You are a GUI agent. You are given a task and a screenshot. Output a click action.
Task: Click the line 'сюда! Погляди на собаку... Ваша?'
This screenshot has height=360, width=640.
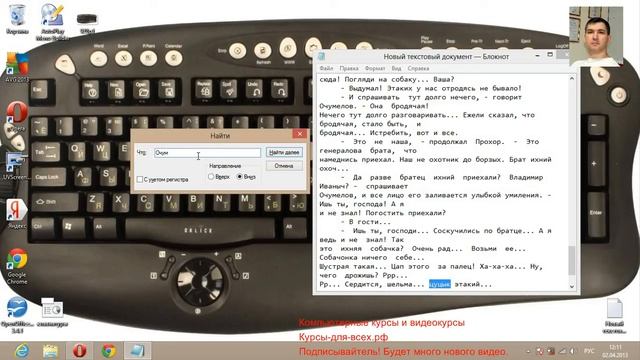tap(387, 79)
